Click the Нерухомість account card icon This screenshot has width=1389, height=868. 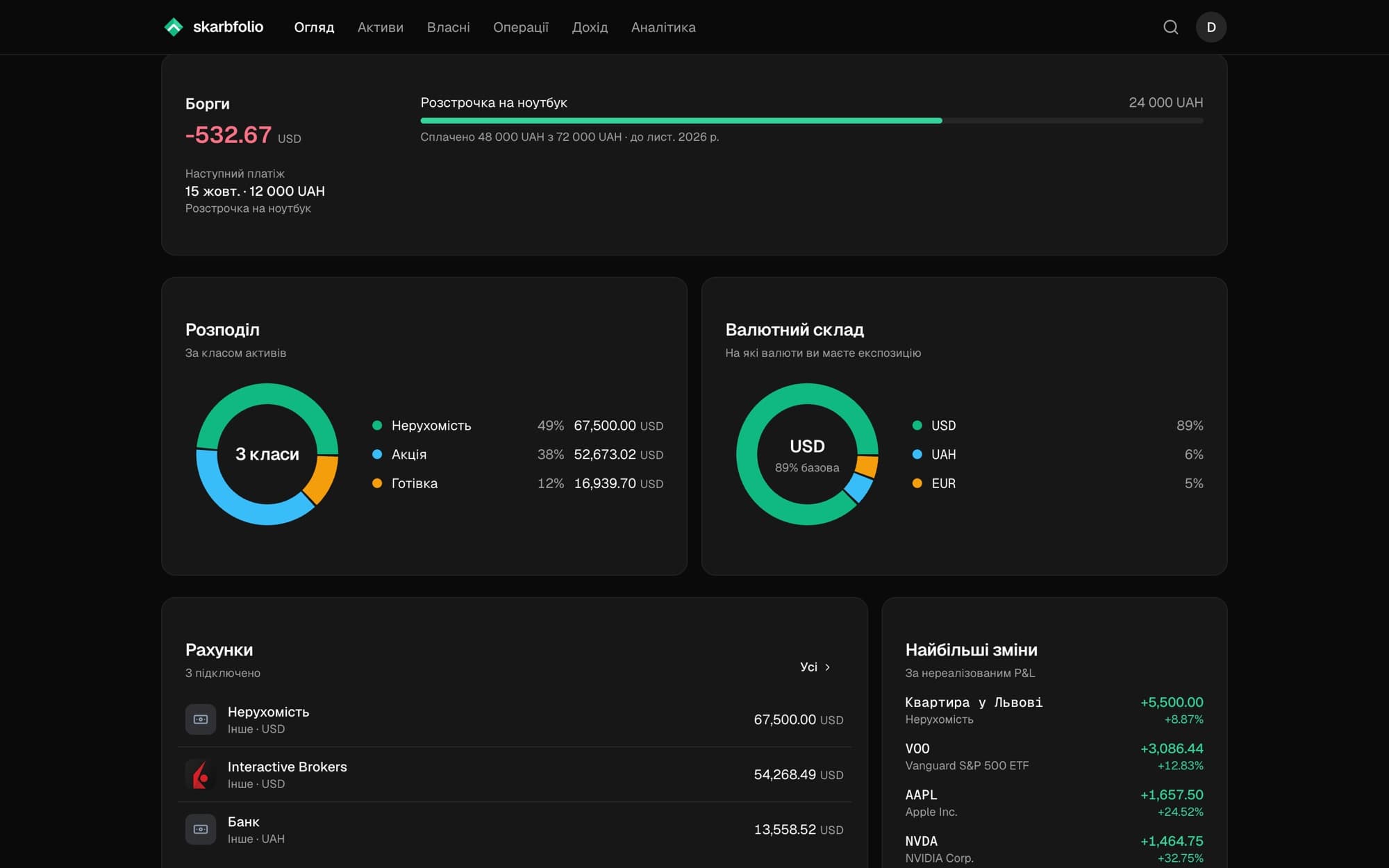(201, 719)
